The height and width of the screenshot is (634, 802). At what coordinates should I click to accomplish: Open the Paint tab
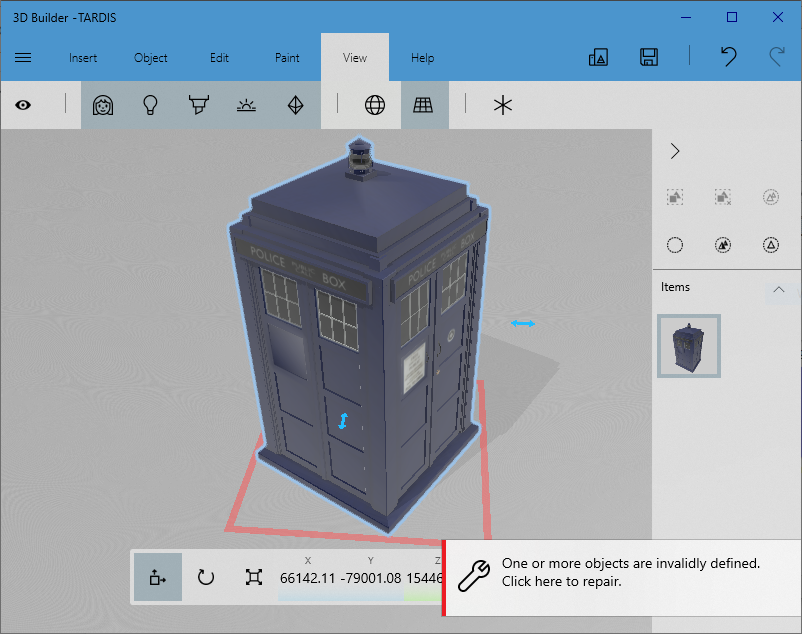coord(287,58)
